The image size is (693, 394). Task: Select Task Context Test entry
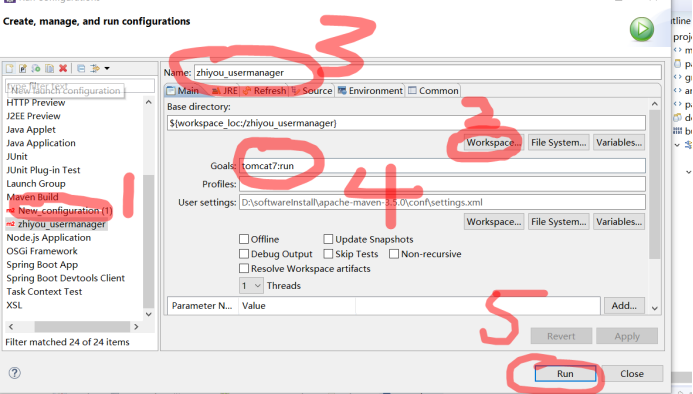click(44, 292)
